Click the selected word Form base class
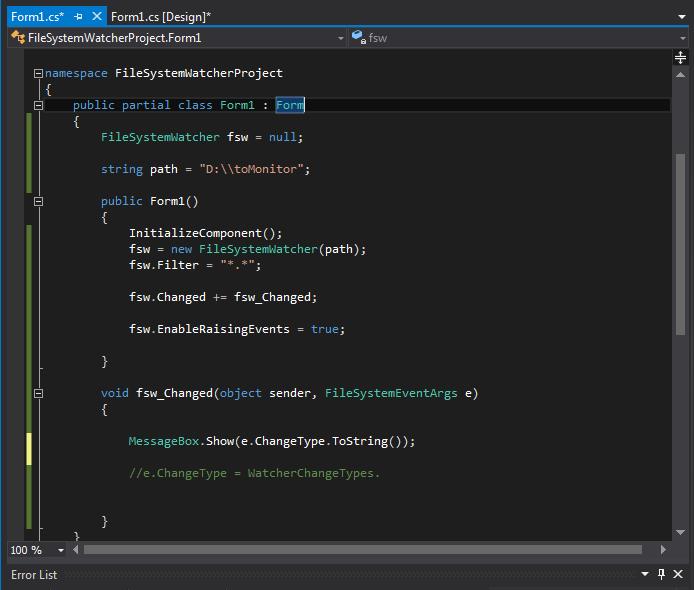This screenshot has width=694, height=590. (290, 105)
